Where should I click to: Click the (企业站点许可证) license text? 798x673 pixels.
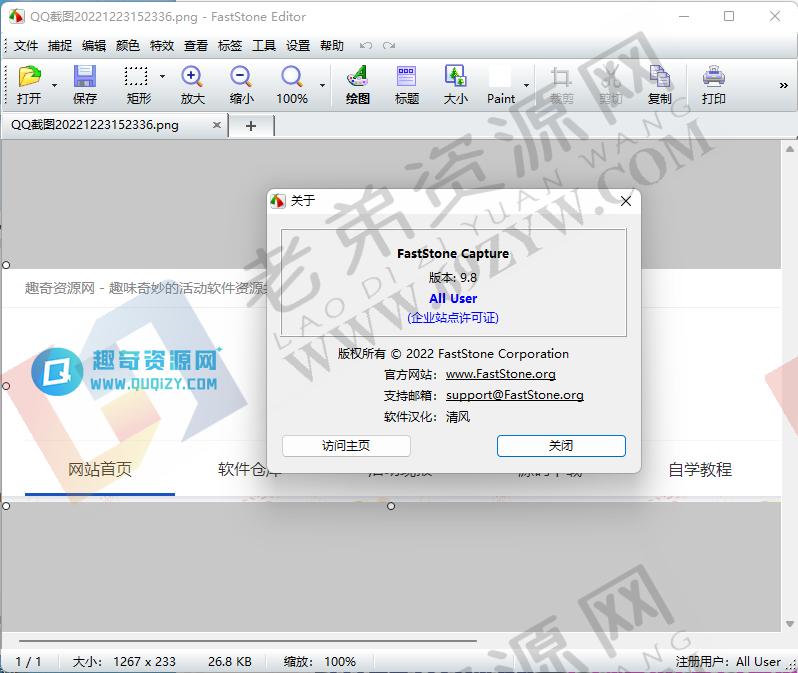453,318
